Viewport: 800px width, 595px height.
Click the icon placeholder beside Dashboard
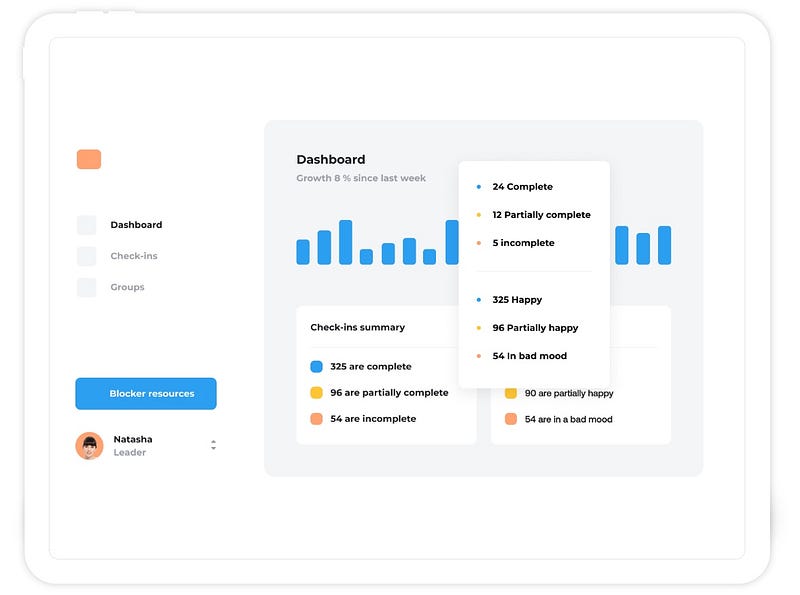pos(86,225)
